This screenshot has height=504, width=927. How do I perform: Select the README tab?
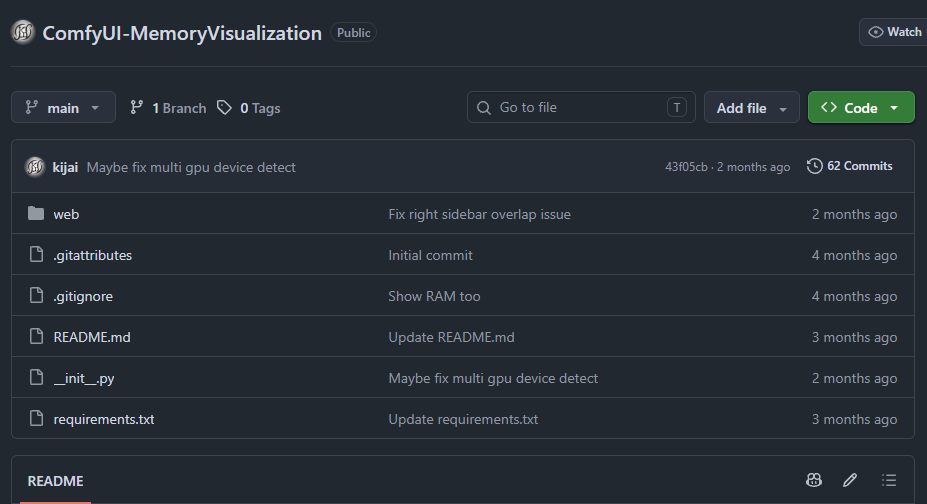tap(56, 481)
